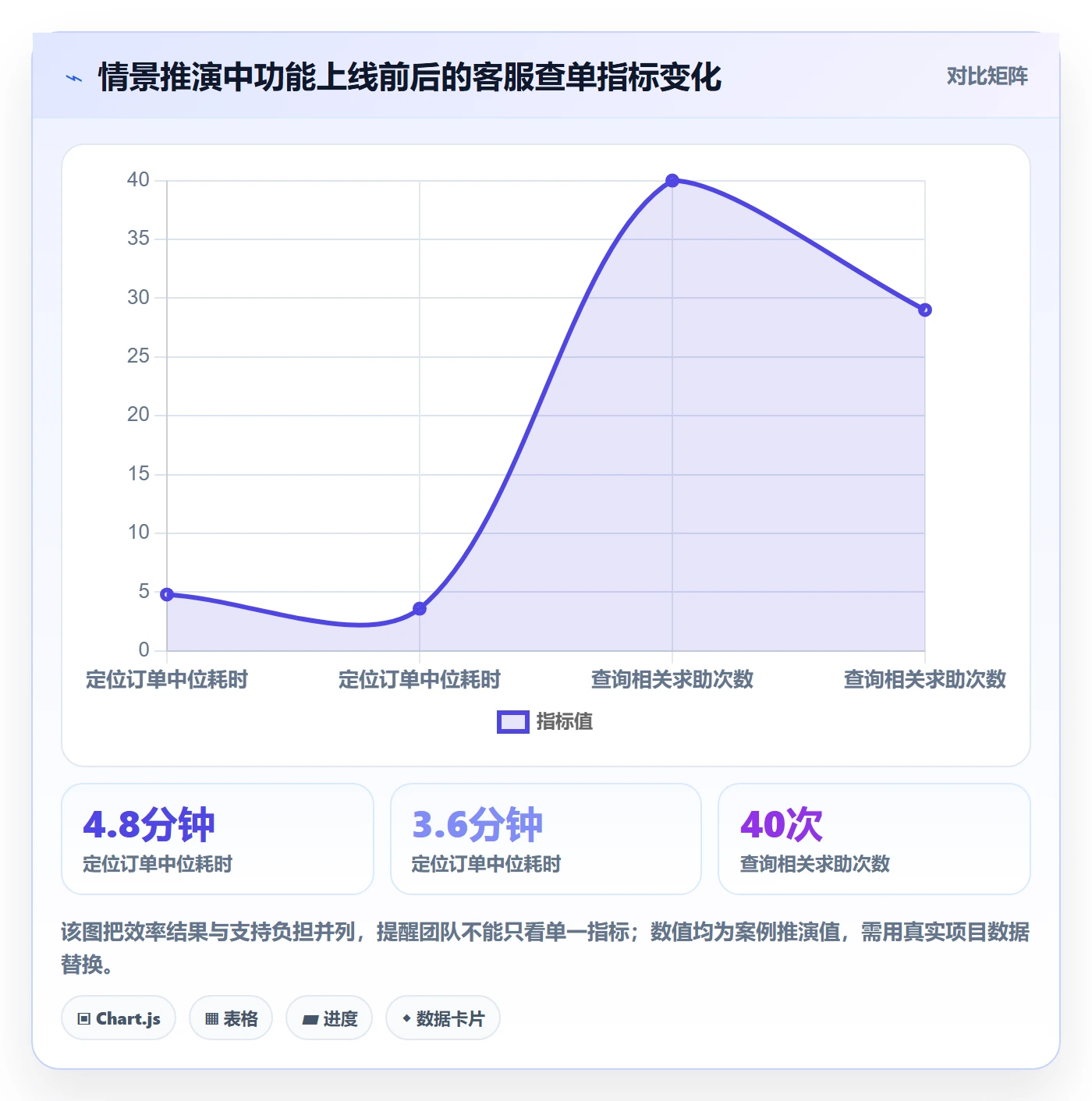Click 定位订单中位耗时 label under 3.6分钟
This screenshot has width=1092, height=1101.
click(x=486, y=864)
